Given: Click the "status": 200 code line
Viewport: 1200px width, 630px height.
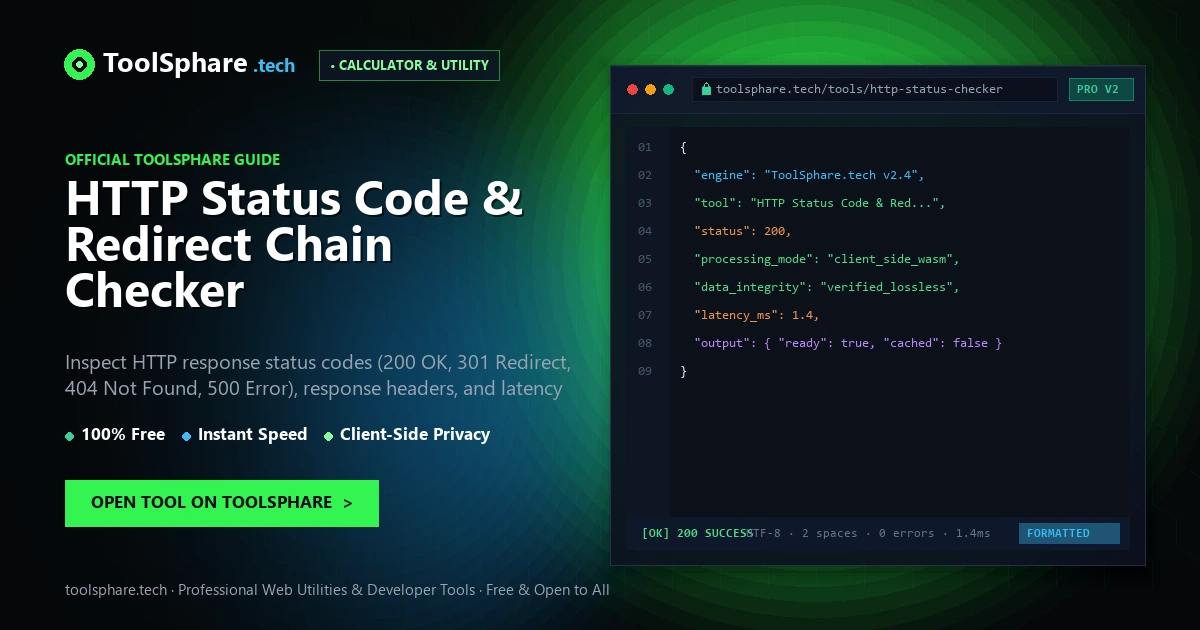Looking at the screenshot, I should 742,231.
